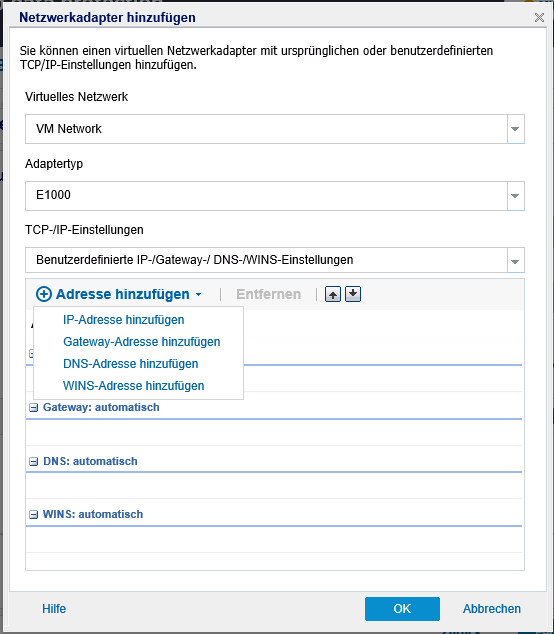The height and width of the screenshot is (634, 554).
Task: Close the Netzwerkadapter hinzufügen dialog
Action: 539,17
